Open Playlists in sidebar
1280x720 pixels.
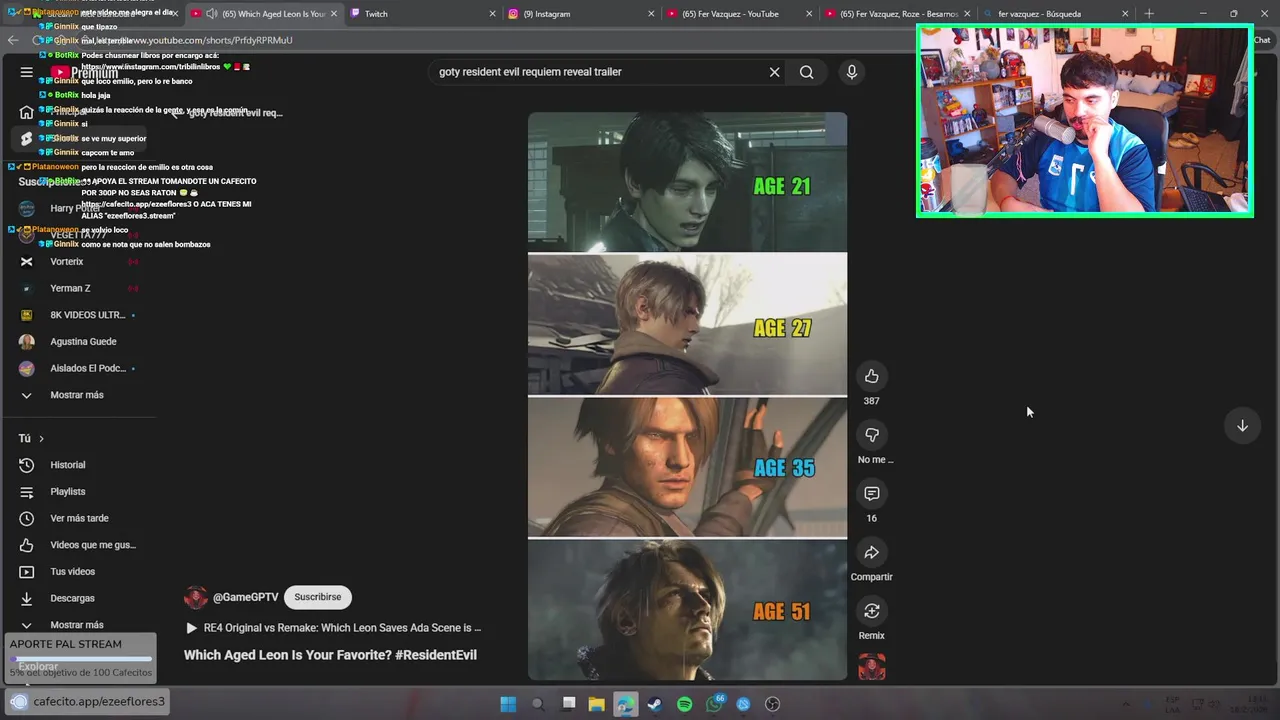[68, 492]
